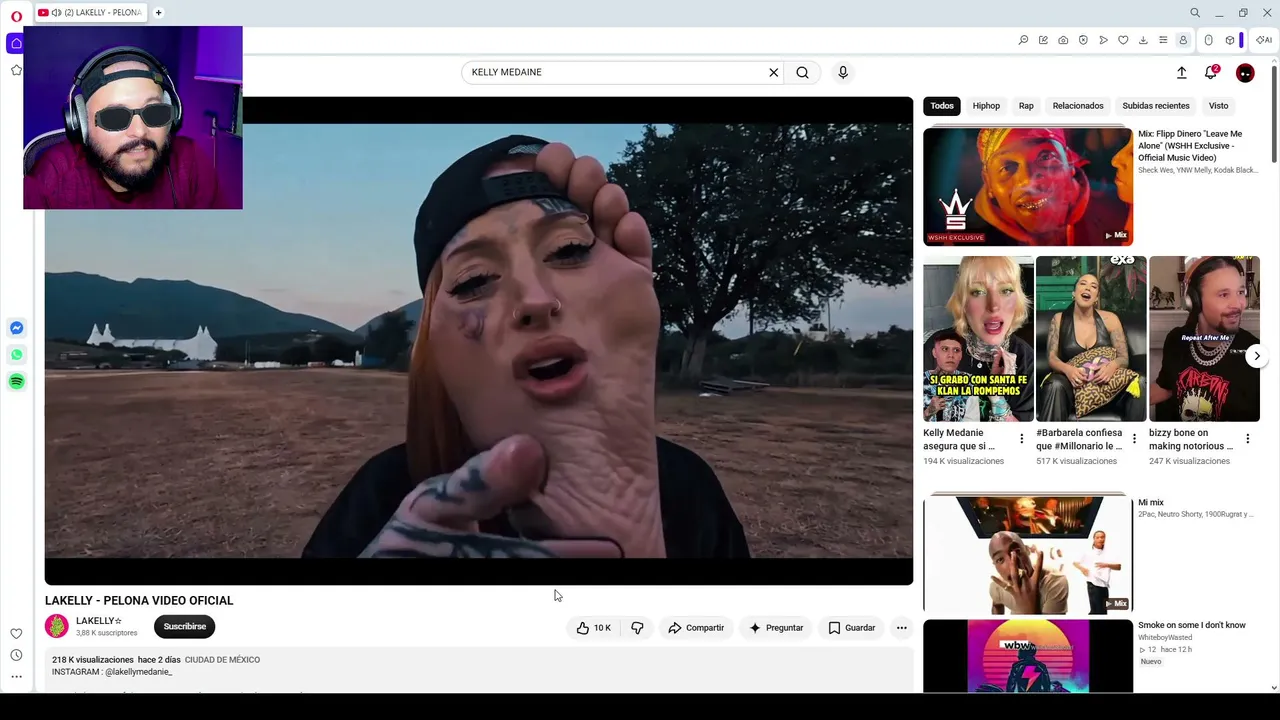Screen dimensions: 1280x720
Task: Open sidebar three-dot setup menu
Action: pyautogui.click(x=16, y=677)
